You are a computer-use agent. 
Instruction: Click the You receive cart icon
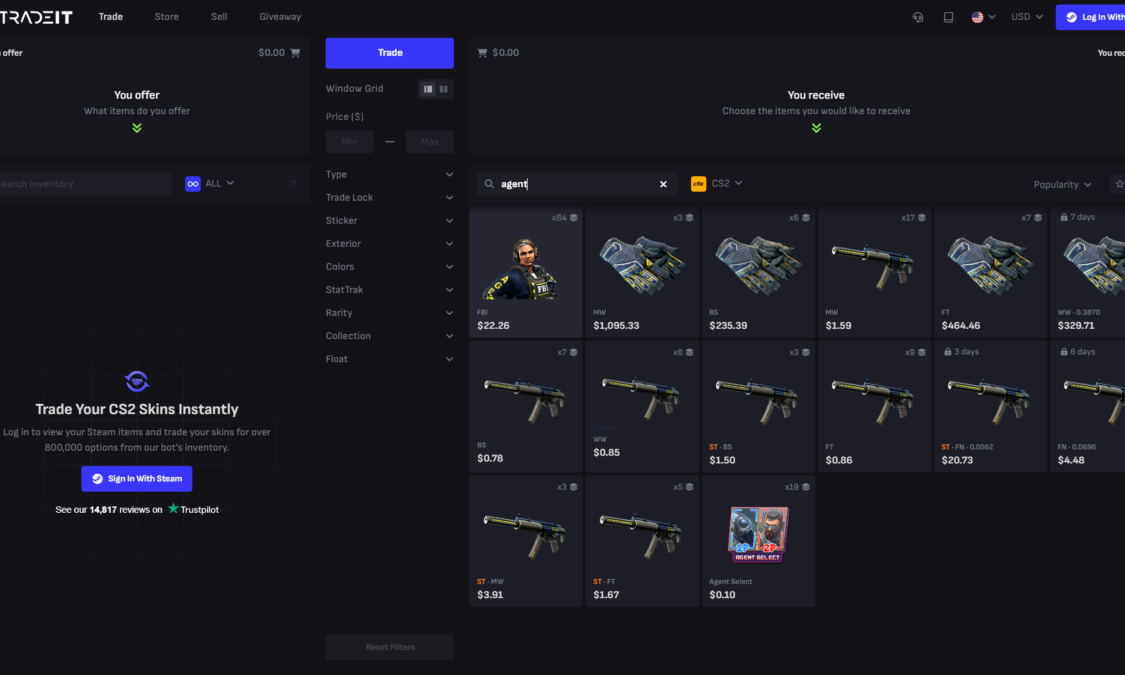(482, 52)
